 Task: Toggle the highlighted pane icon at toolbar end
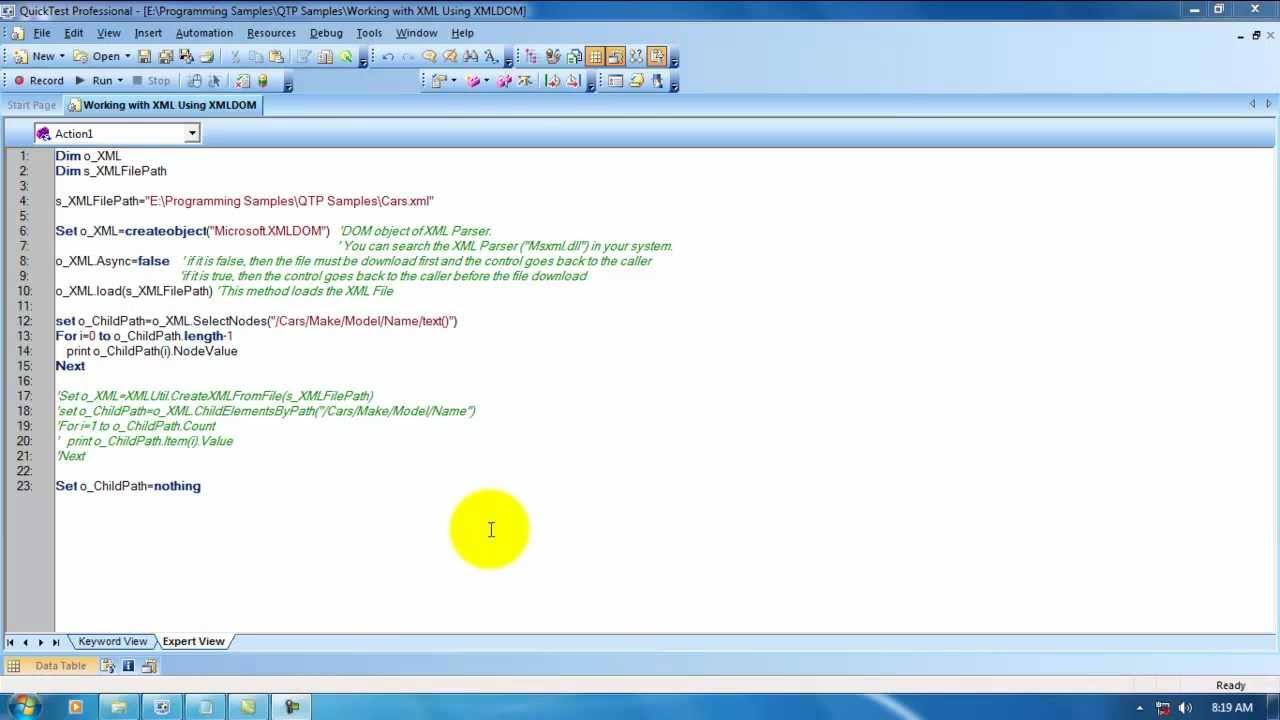(x=657, y=57)
